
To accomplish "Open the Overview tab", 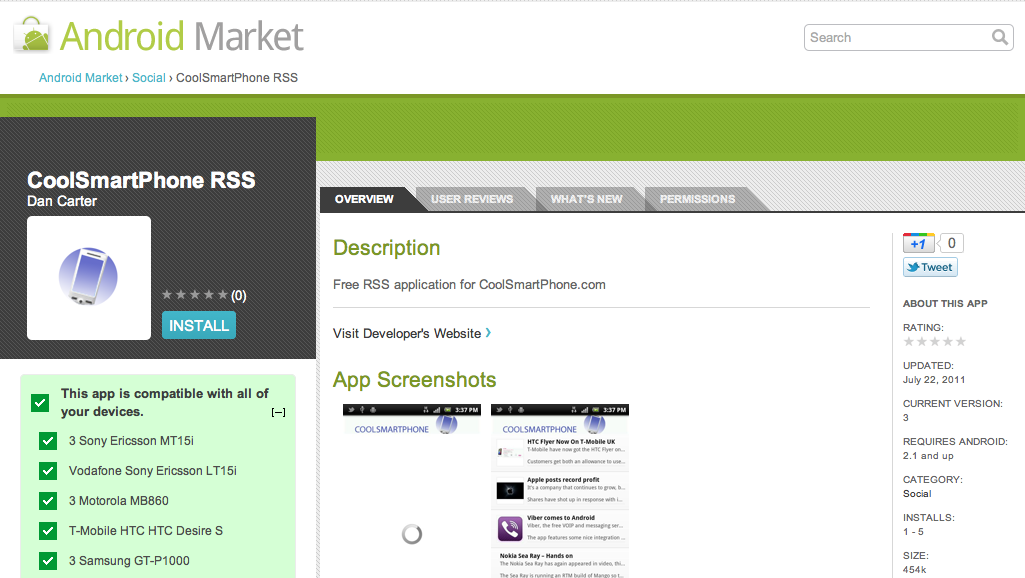I will coord(364,199).
